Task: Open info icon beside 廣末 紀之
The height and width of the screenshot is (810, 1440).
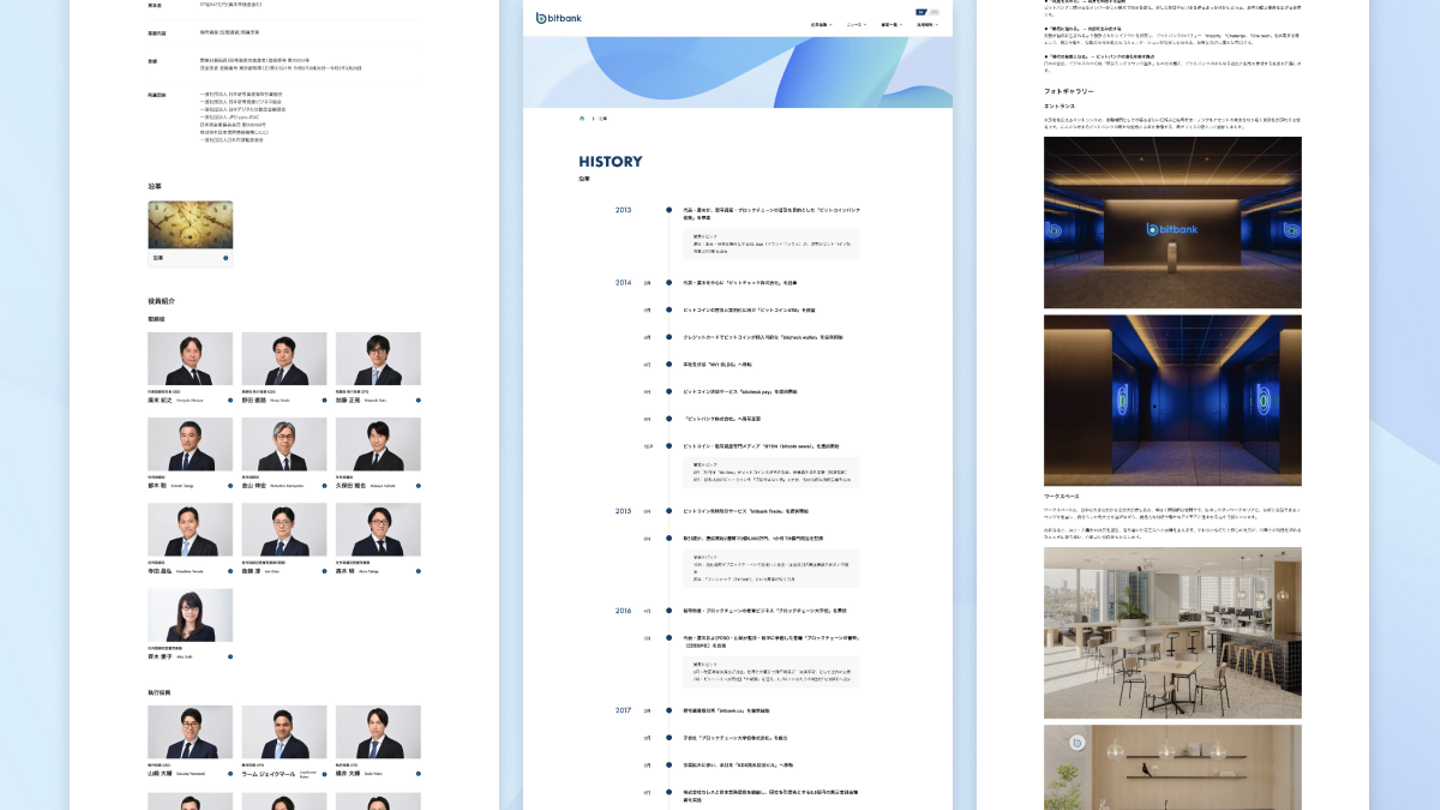Action: click(x=230, y=400)
